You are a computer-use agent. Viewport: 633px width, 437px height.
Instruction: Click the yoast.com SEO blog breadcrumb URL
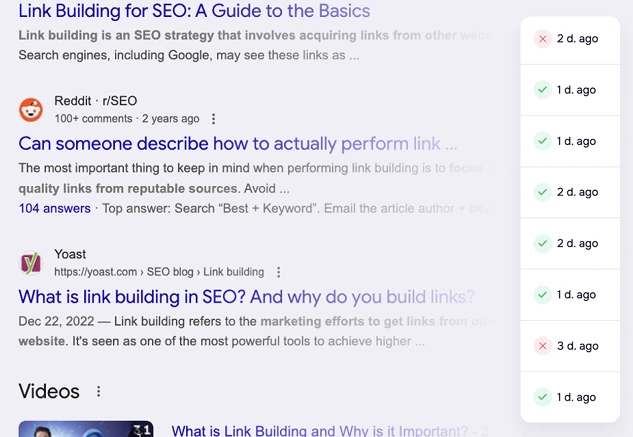click(x=159, y=272)
